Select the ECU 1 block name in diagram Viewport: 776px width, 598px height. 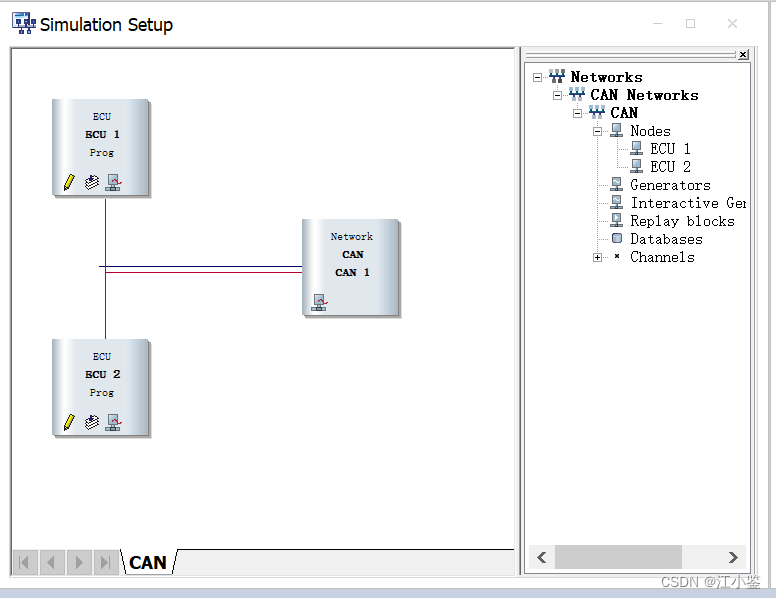pos(102,134)
